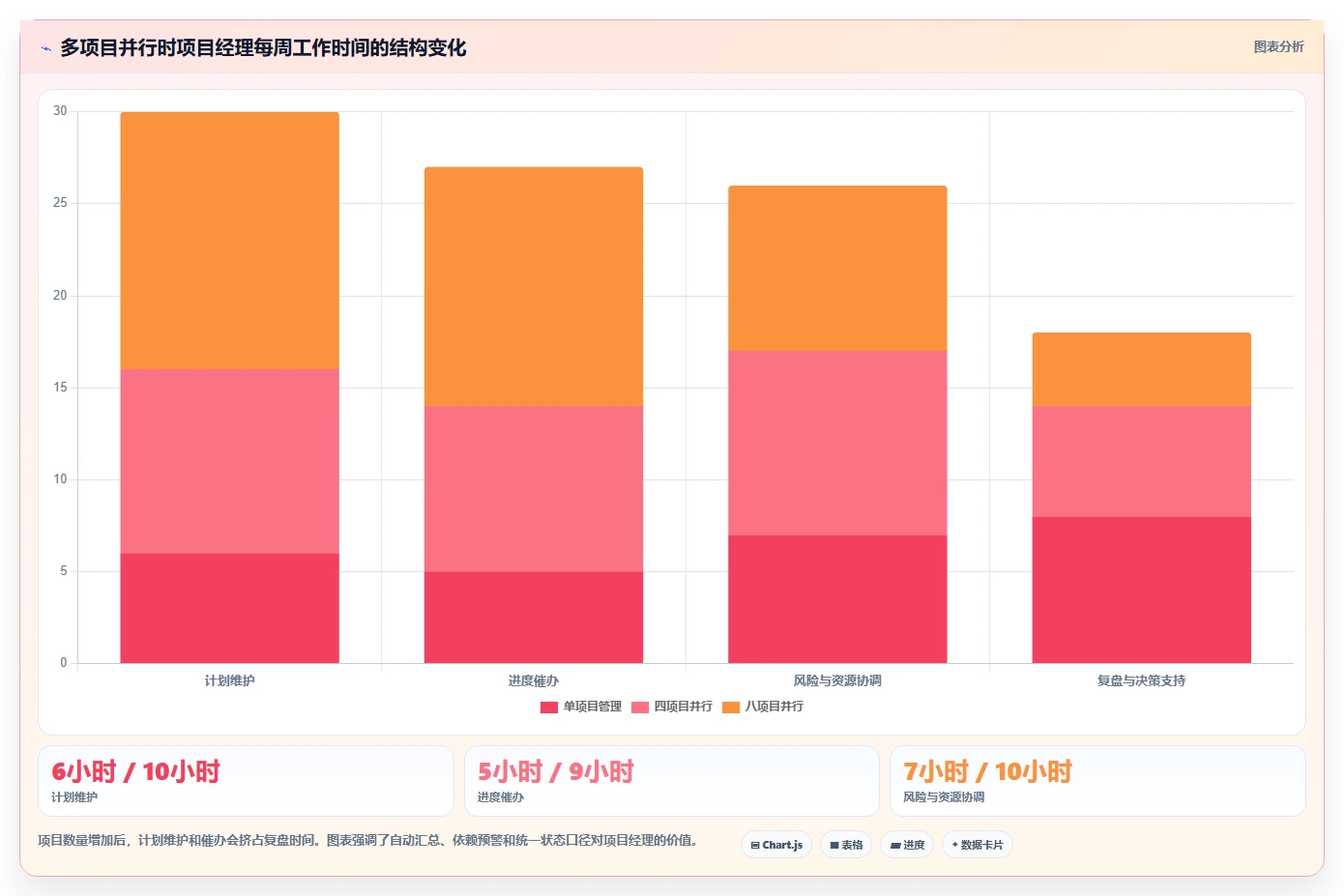Click the 图表分析 label in header
The image size is (1344, 896).
[1278, 46]
